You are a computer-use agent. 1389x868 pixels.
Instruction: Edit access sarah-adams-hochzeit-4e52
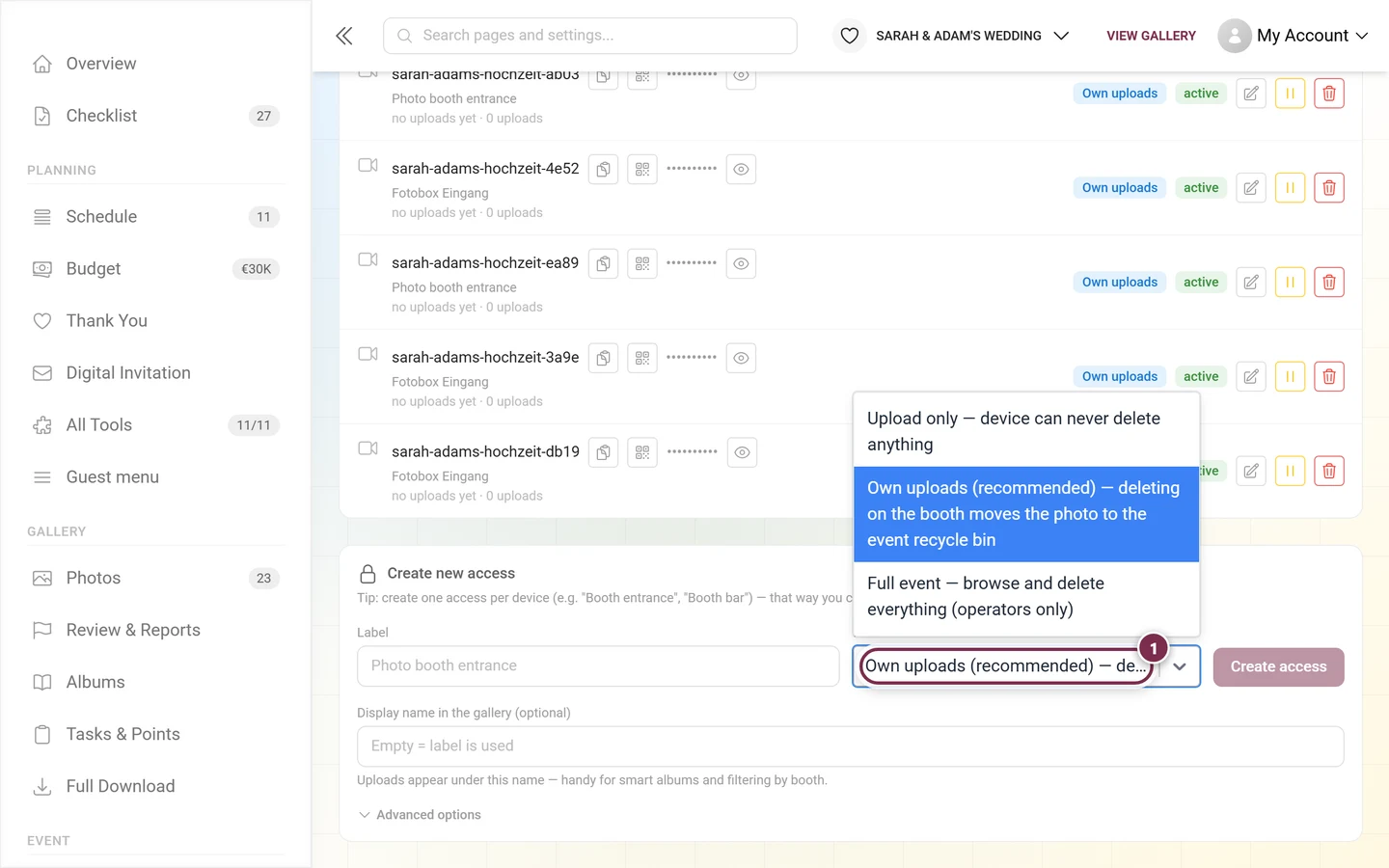click(1251, 188)
